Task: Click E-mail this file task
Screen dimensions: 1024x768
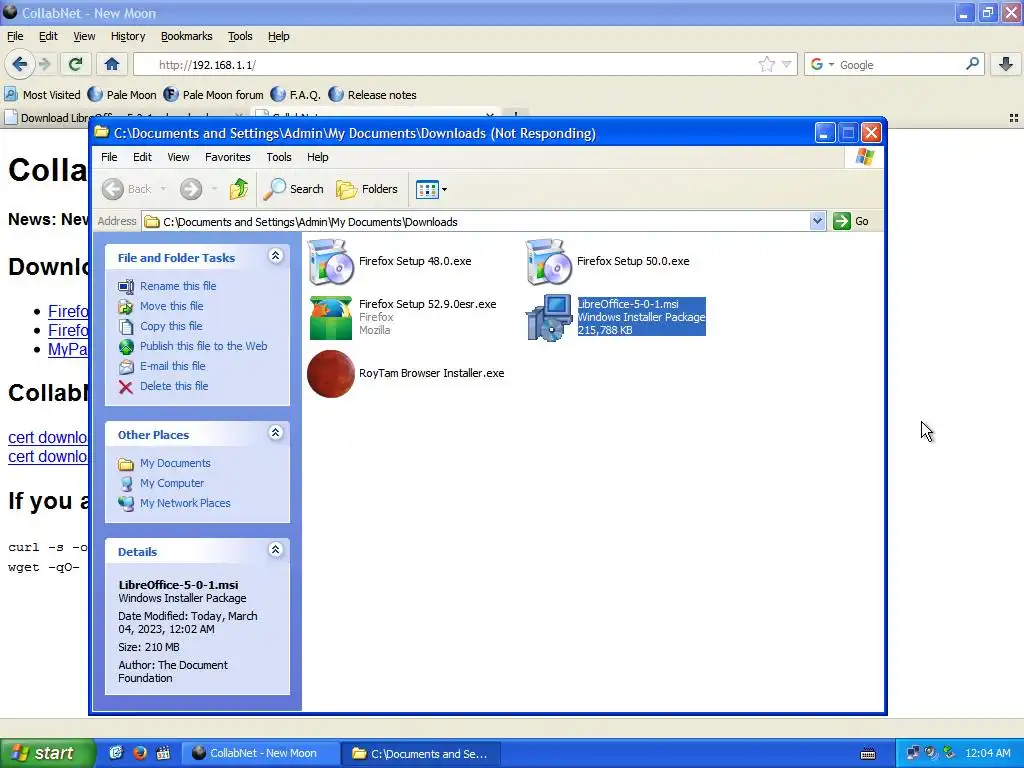Action: pos(172,366)
